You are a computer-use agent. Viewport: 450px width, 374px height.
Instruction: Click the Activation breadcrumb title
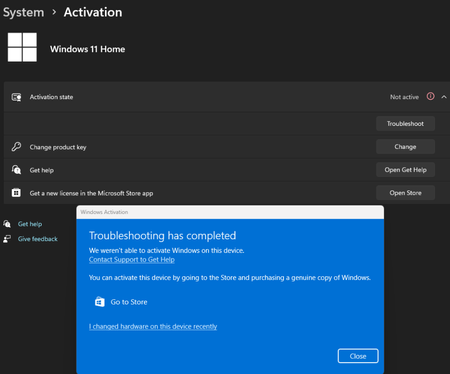pos(93,13)
